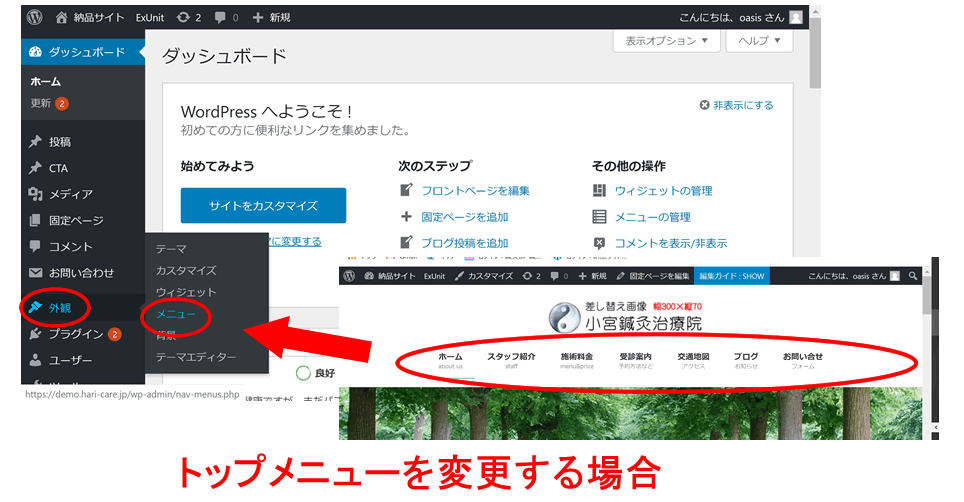Expand the 表示オプション dropdown

(665, 41)
